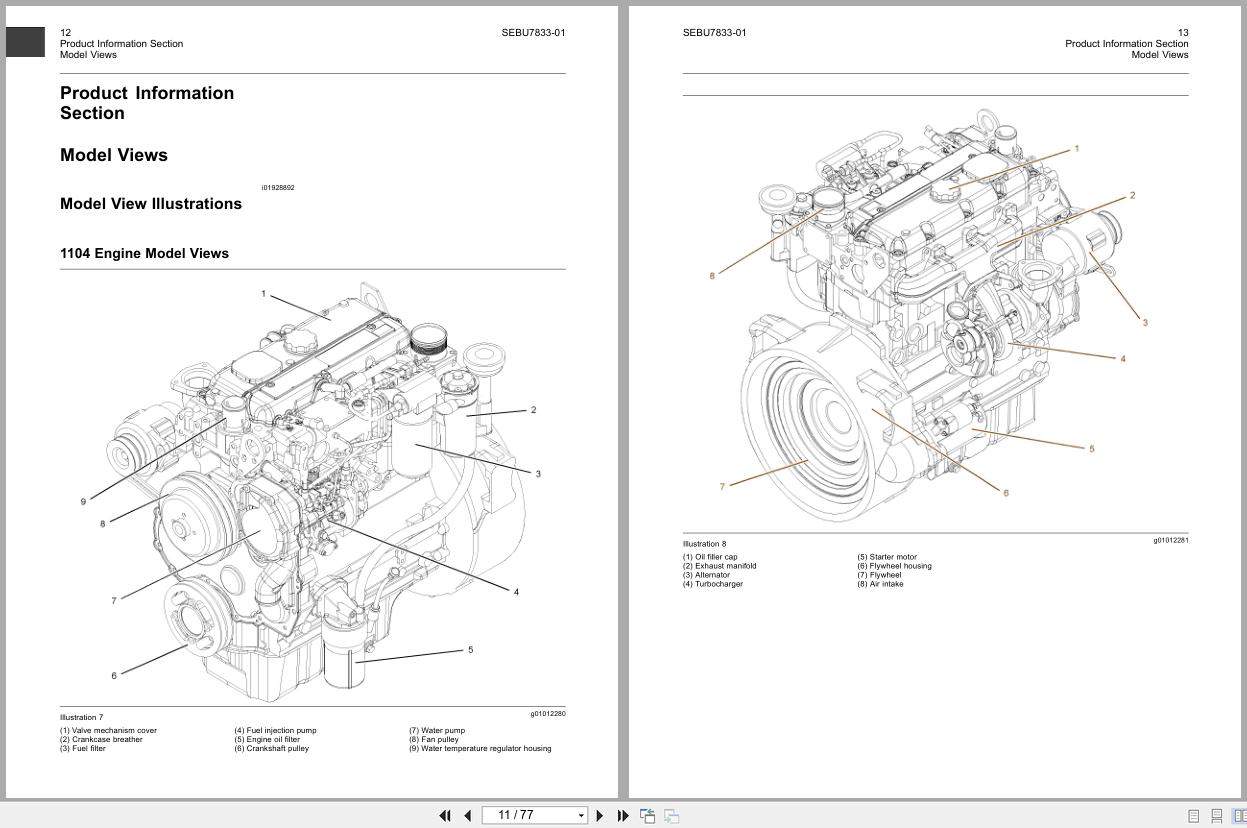Click the '1104 Engine Model Views' heading
Screen dimensions: 1247x828
click(x=144, y=253)
